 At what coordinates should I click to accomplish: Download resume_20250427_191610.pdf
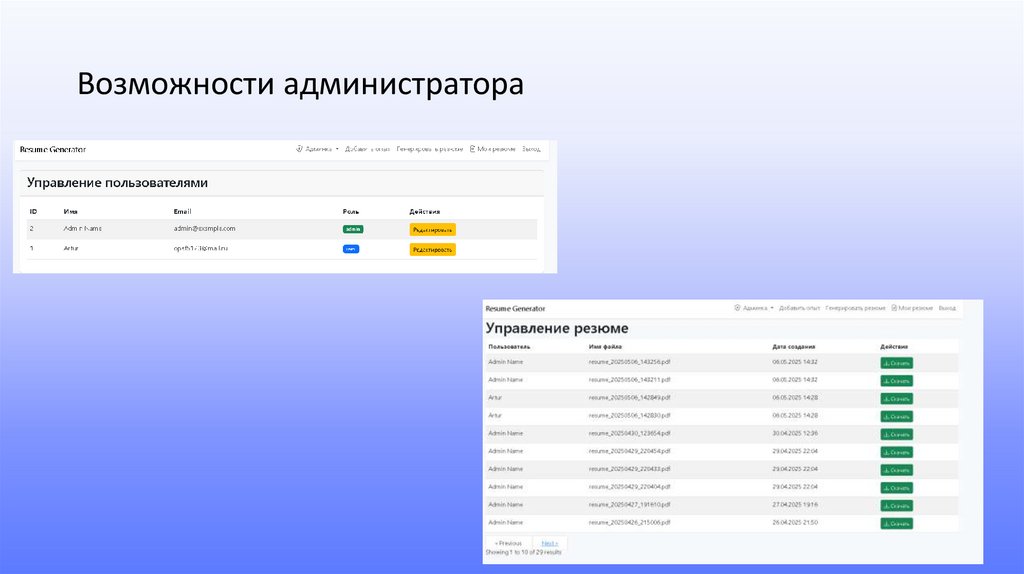pos(897,505)
